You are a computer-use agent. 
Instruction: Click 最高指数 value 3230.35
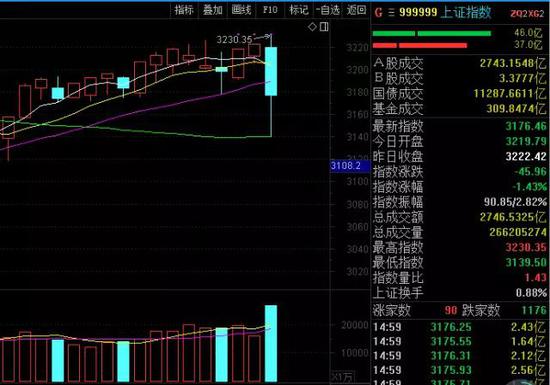(526, 248)
